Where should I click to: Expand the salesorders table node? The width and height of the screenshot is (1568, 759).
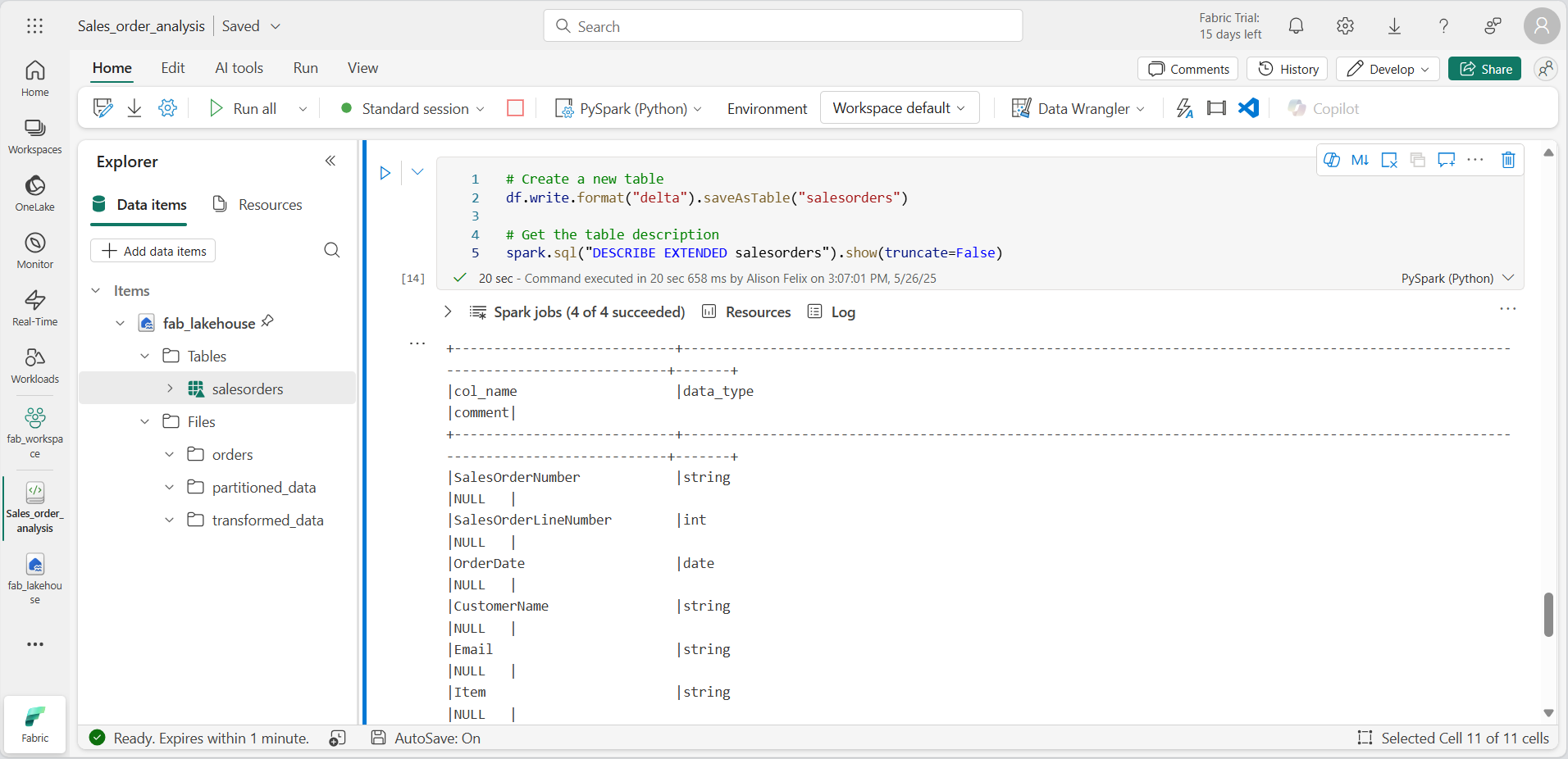coord(170,389)
